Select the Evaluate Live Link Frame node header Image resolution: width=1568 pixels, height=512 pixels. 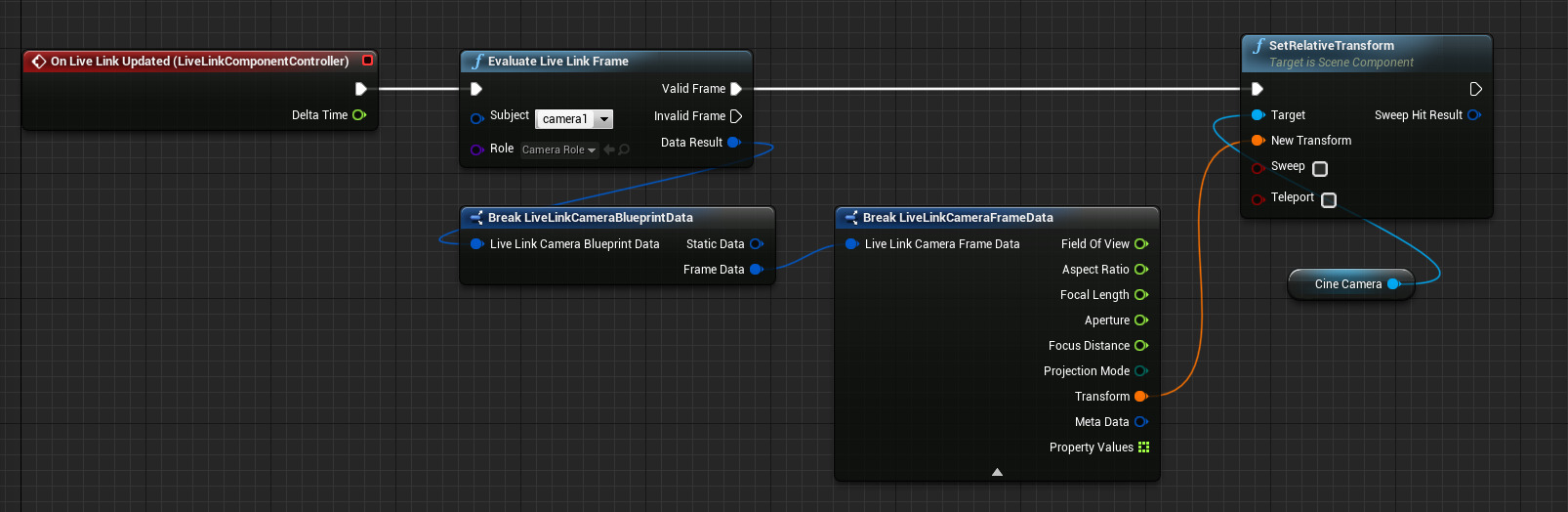pyautogui.click(x=557, y=62)
